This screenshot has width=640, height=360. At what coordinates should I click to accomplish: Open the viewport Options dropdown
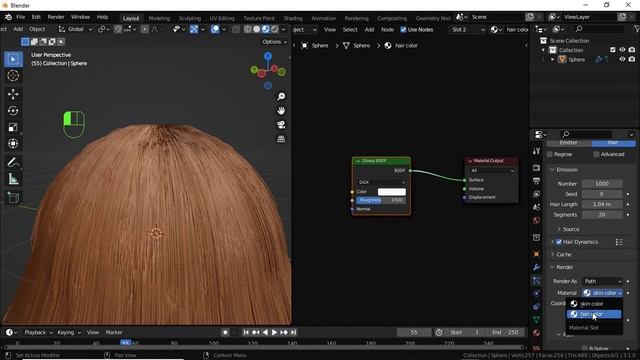pos(274,42)
